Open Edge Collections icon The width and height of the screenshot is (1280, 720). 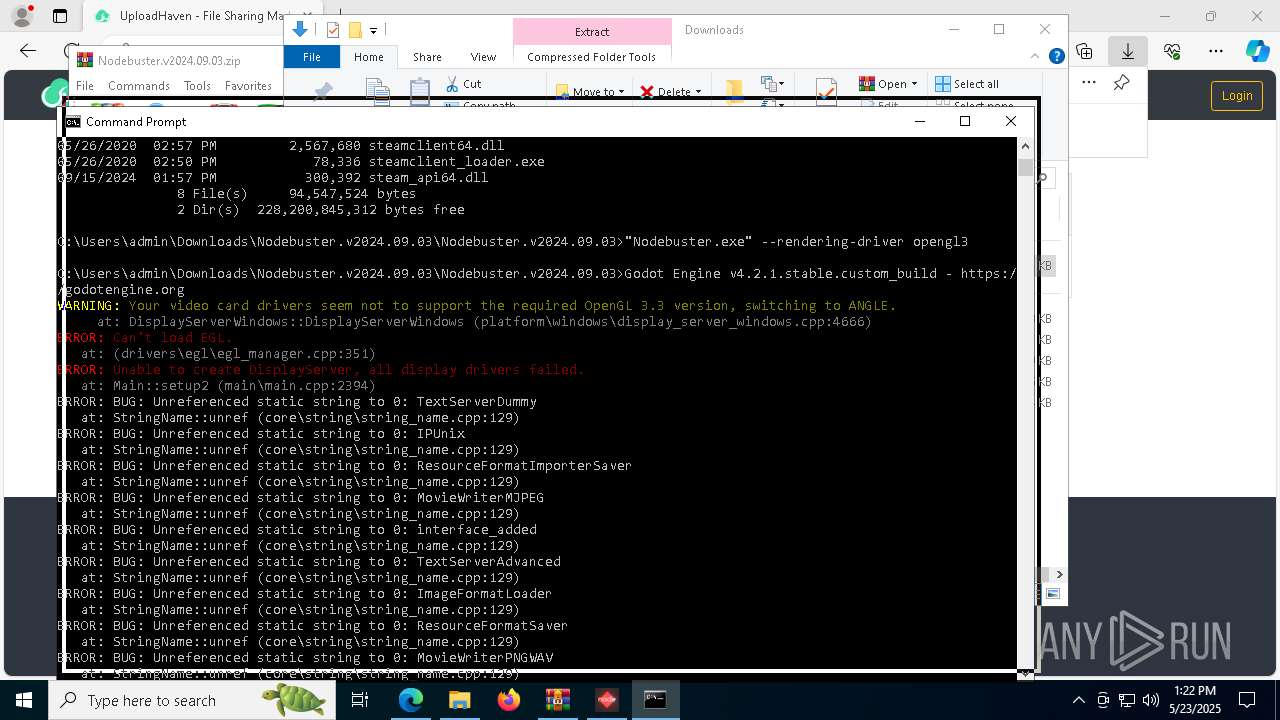tap(1085, 51)
